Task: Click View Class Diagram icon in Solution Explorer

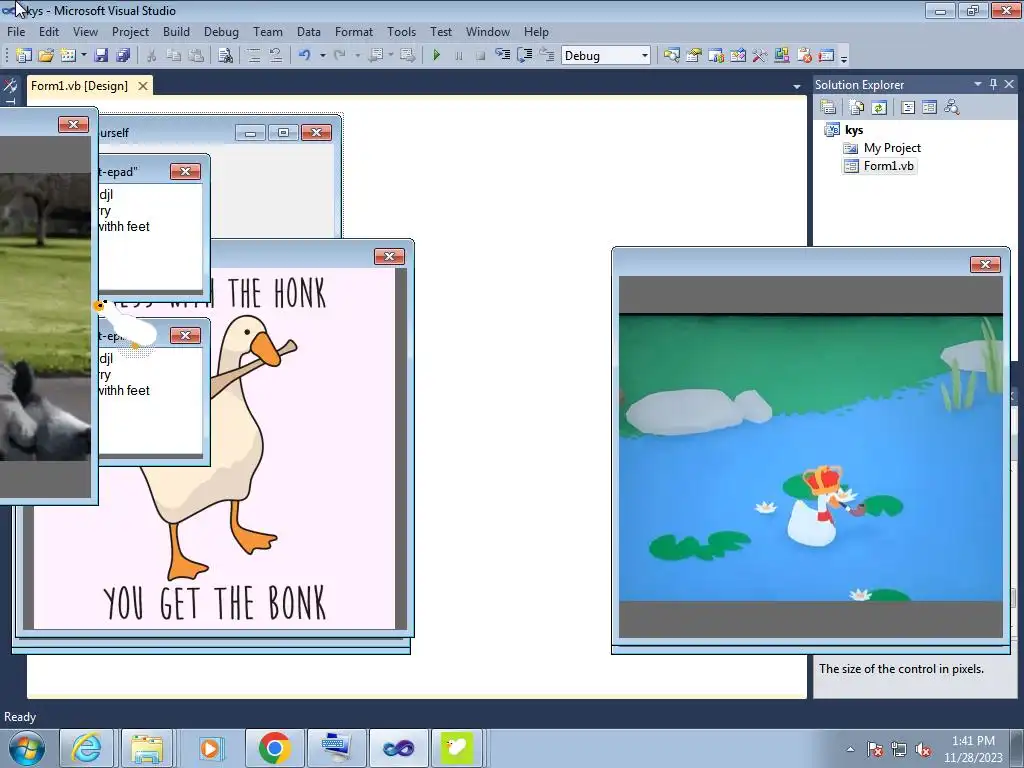Action: click(x=952, y=107)
